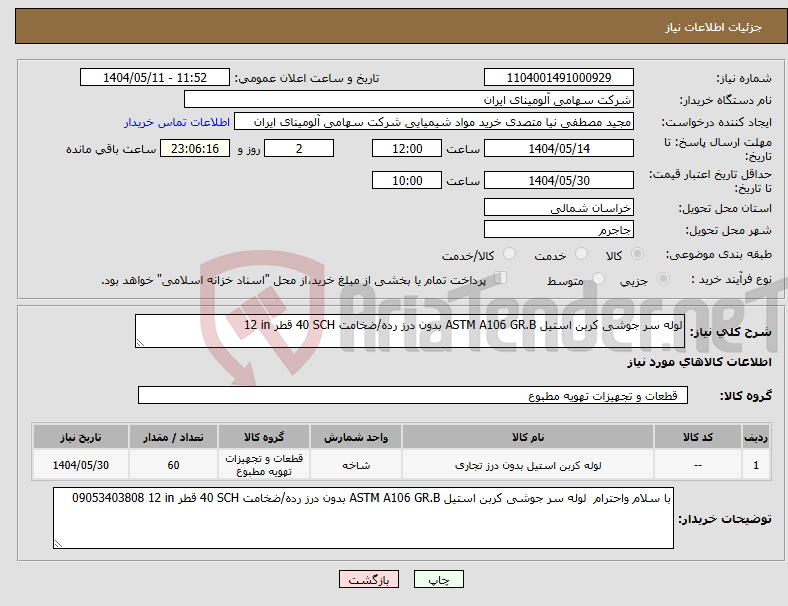The width and height of the screenshot is (788, 606).
Task: Click the ردیف column header
Action: point(755,437)
